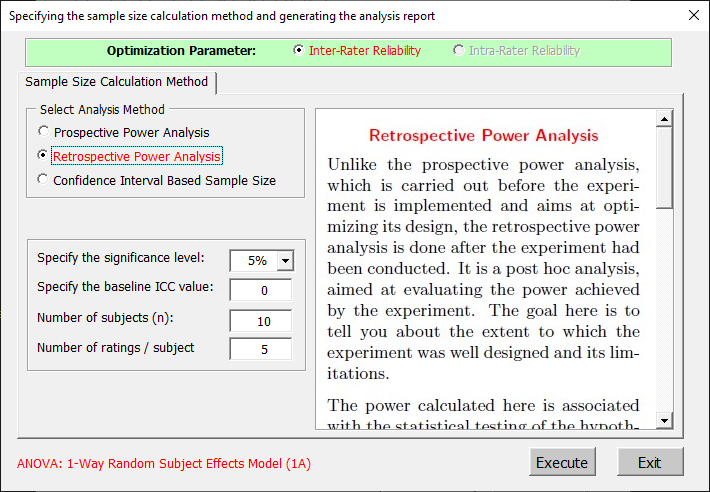The image size is (710, 492).
Task: Close the dialog with the X button
Action: click(693, 15)
